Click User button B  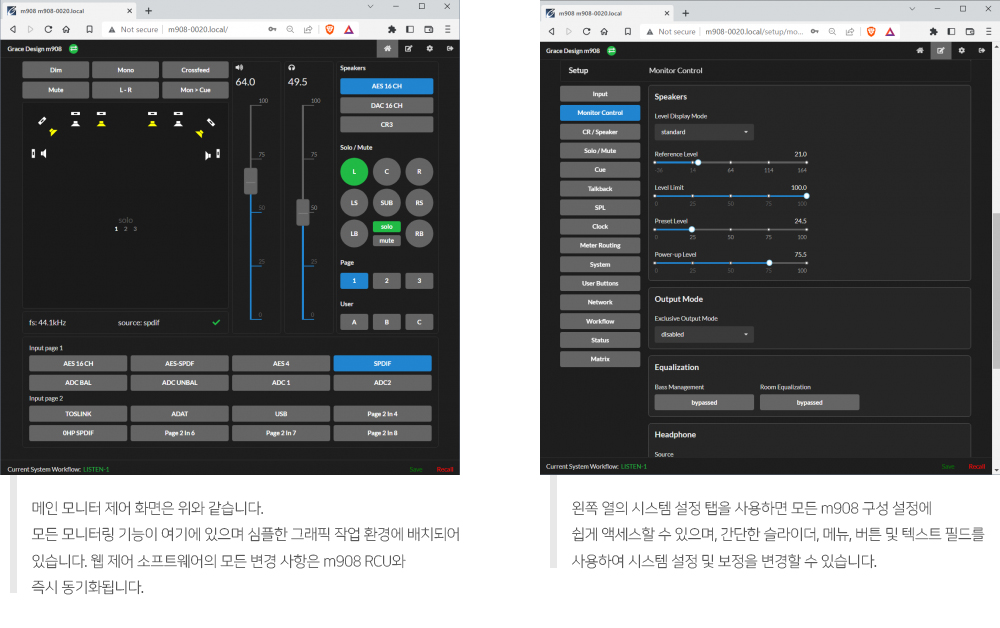click(386, 322)
